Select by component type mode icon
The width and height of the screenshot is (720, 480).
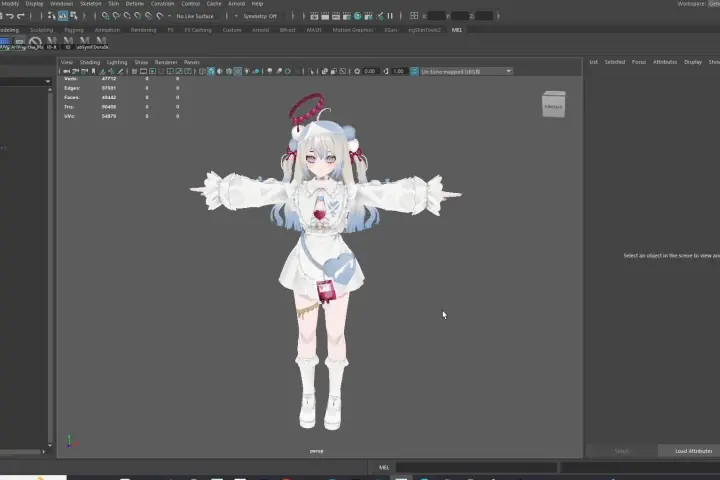[73, 16]
